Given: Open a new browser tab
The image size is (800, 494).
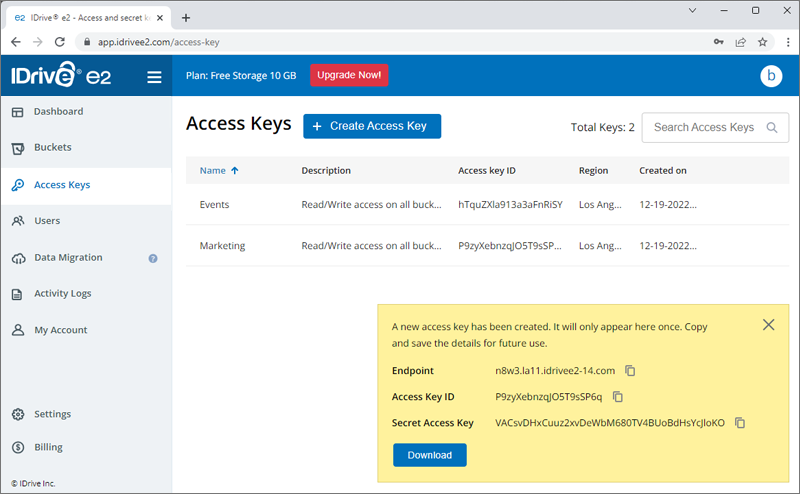Looking at the screenshot, I should (x=186, y=18).
